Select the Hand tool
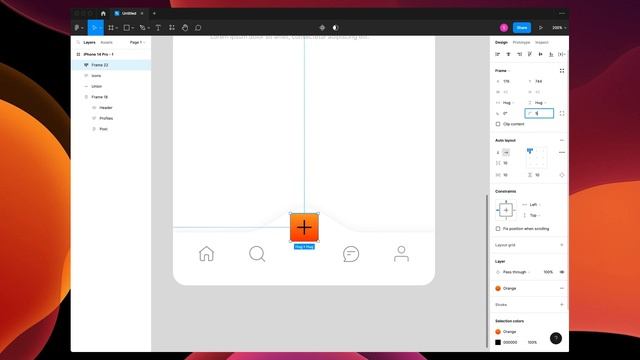Screen dimensions: 640x360 pos(185,28)
